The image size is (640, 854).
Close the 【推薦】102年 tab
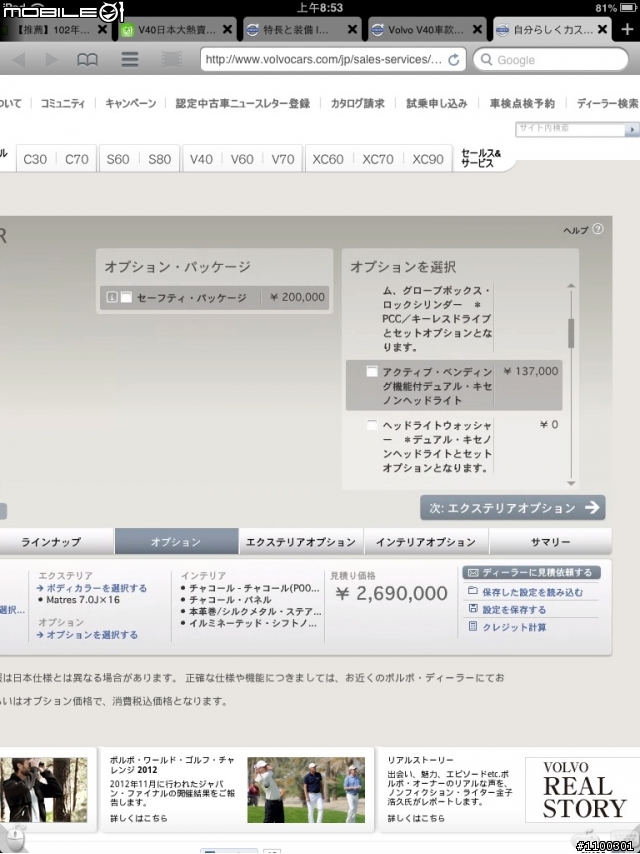pyautogui.click(x=102, y=29)
